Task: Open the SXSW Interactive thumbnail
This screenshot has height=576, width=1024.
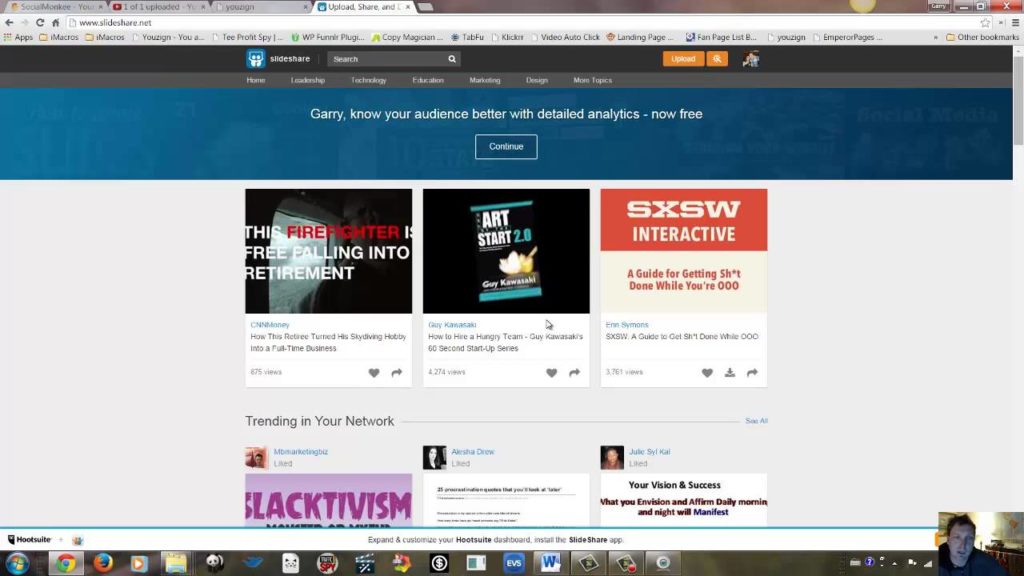Action: pyautogui.click(x=684, y=251)
